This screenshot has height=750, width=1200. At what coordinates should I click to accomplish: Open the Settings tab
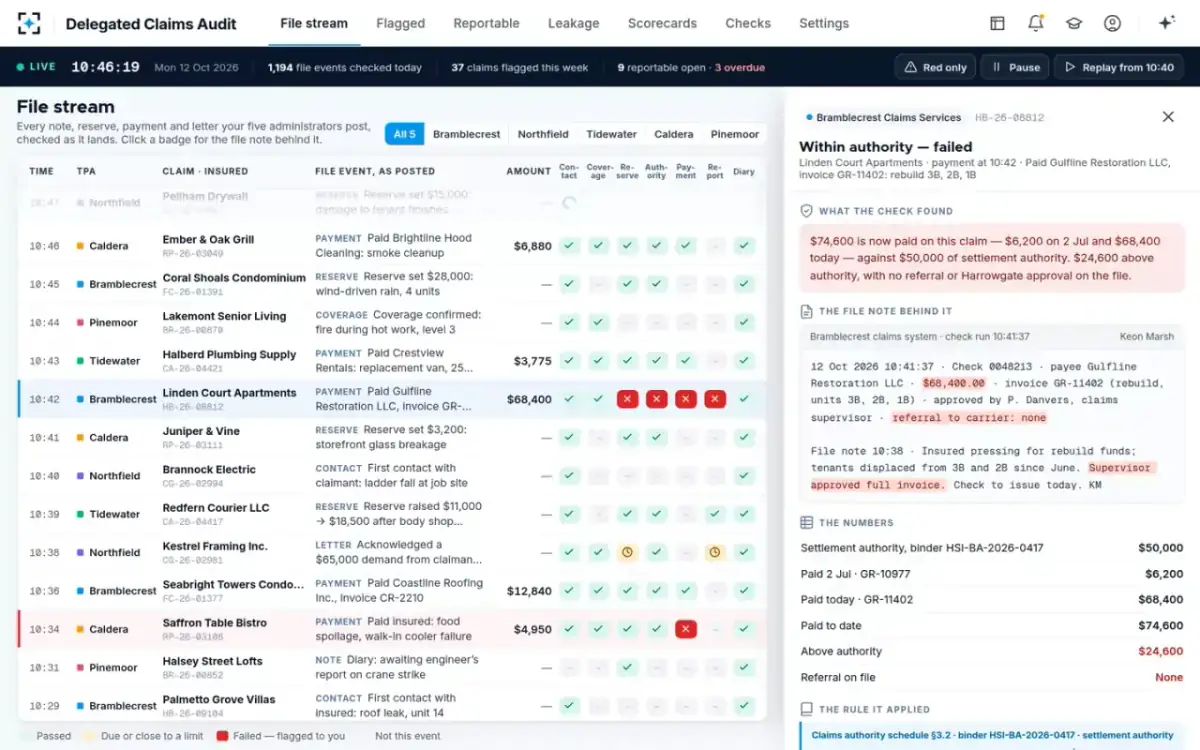pyautogui.click(x=824, y=23)
